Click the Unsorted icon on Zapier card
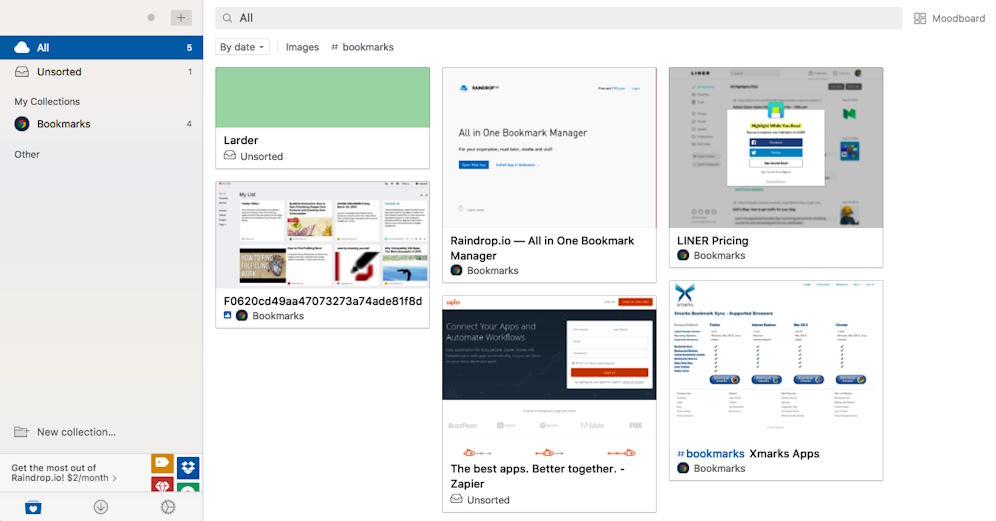Image resolution: width=996 pixels, height=521 pixels. tap(456, 499)
